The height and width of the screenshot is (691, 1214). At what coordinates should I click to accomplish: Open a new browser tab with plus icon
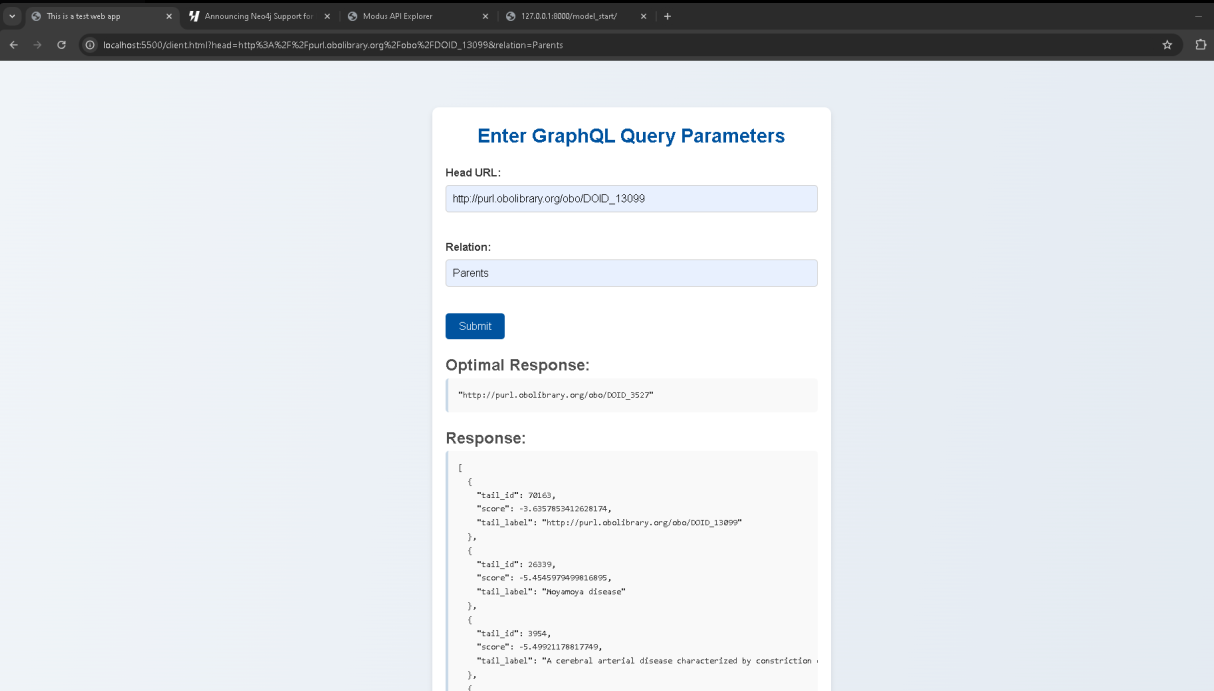pyautogui.click(x=668, y=16)
